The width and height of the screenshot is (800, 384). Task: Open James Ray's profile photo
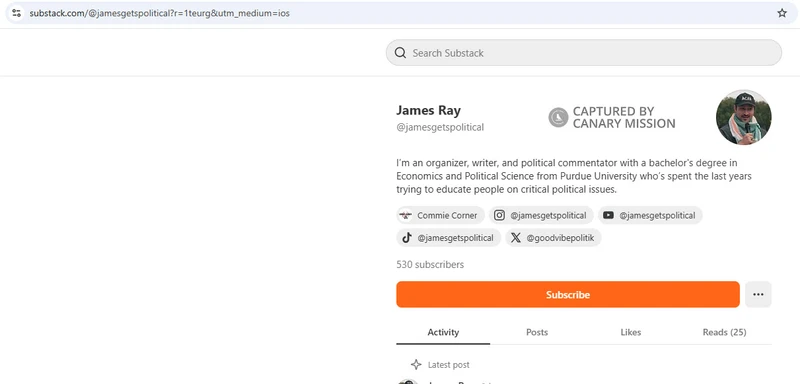click(x=743, y=117)
